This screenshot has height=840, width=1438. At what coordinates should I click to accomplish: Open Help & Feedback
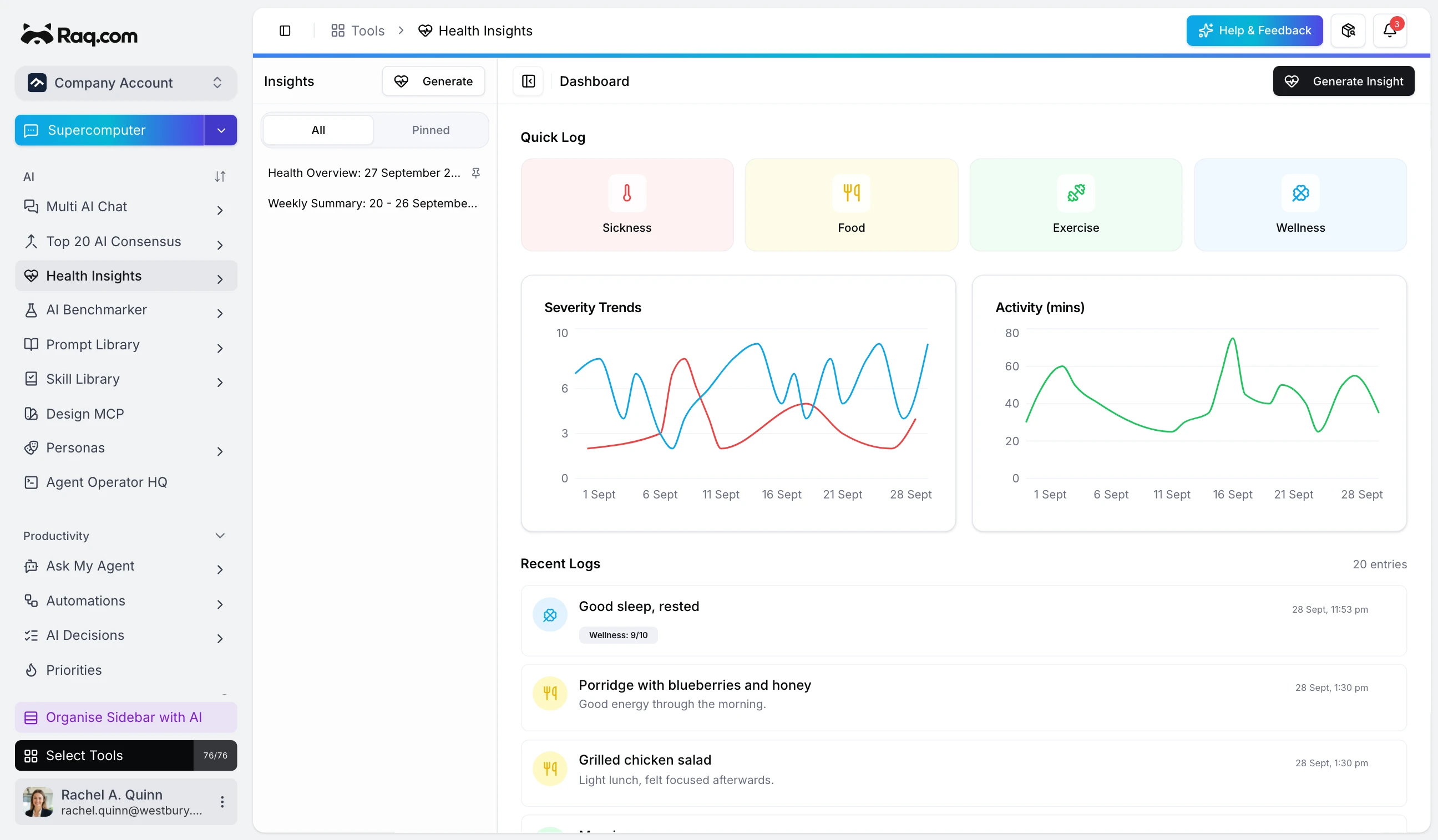pyautogui.click(x=1254, y=31)
